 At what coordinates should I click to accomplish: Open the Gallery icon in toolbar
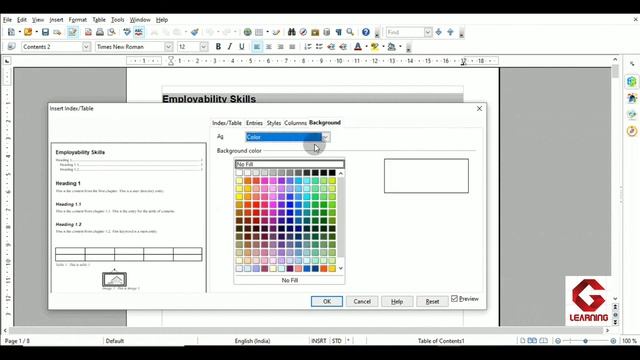[315, 32]
